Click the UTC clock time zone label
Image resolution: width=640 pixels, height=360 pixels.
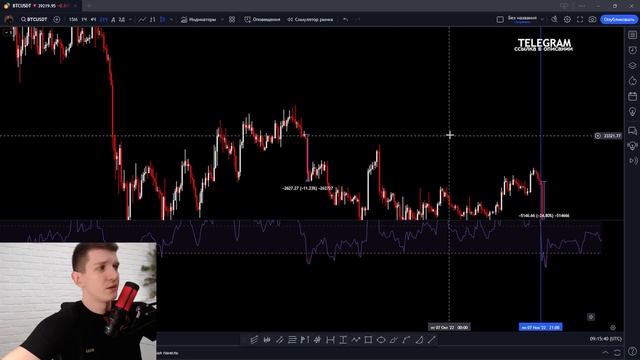click(606, 339)
